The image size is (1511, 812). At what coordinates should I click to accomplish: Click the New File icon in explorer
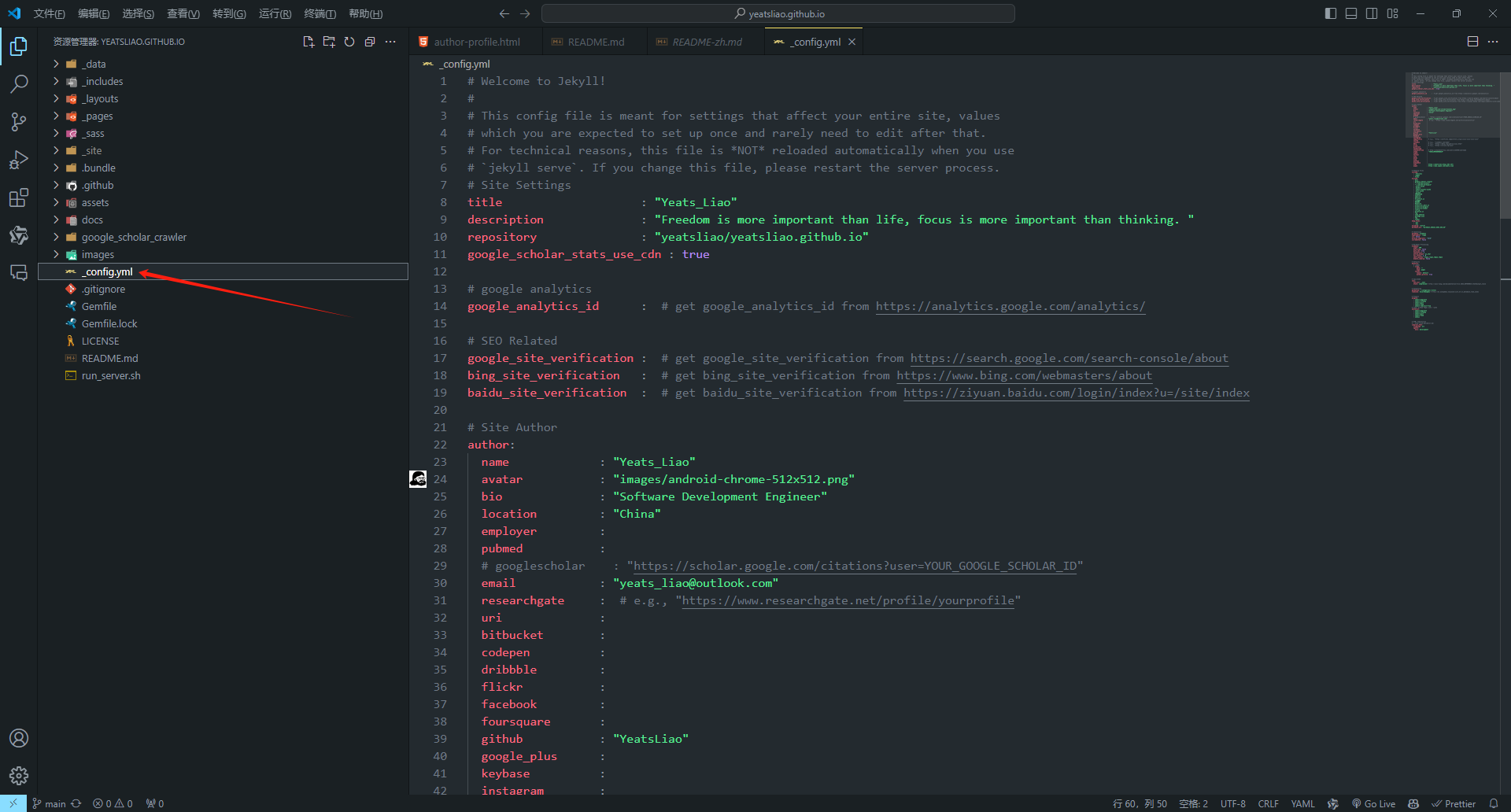[308, 42]
